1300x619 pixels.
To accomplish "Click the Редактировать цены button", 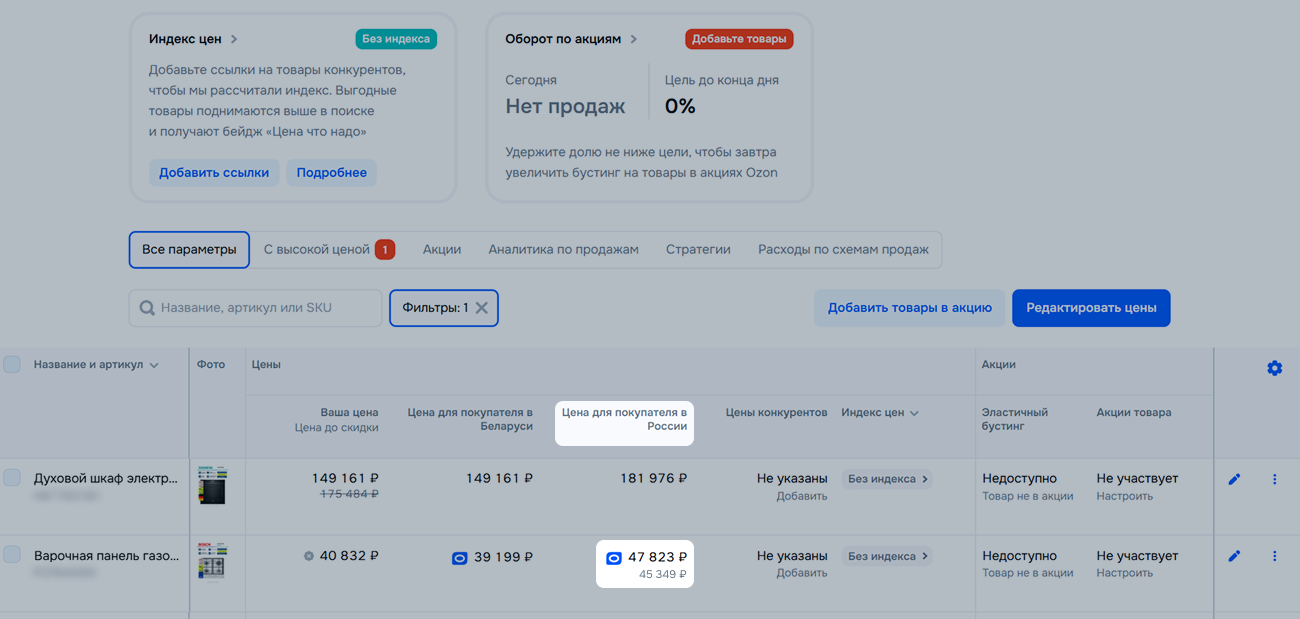I will [x=1091, y=308].
